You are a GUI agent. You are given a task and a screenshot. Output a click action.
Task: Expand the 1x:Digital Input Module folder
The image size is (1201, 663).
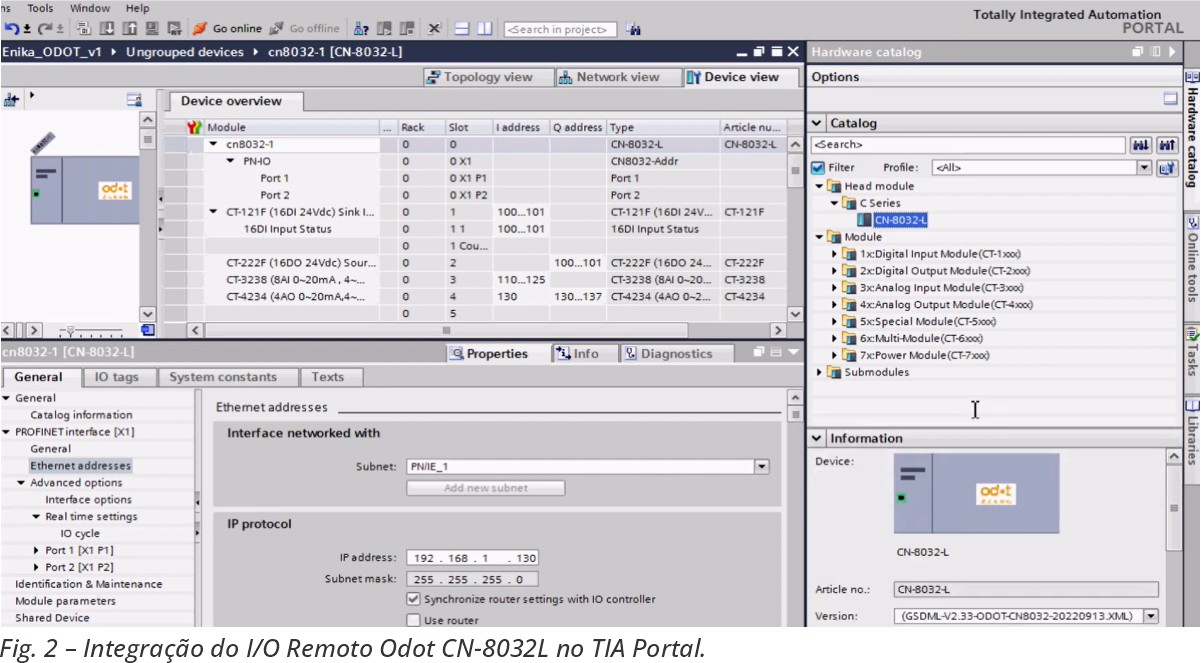[x=835, y=254]
